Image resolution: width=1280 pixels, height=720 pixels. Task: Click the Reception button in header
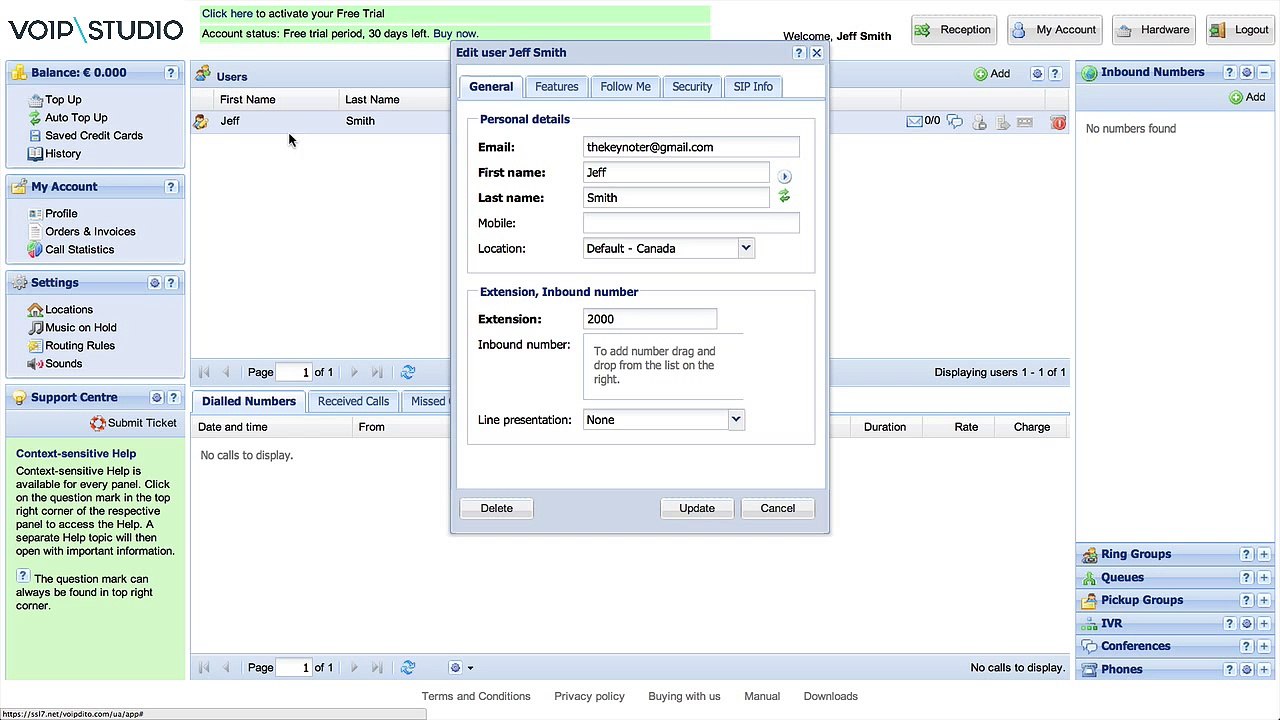952,30
